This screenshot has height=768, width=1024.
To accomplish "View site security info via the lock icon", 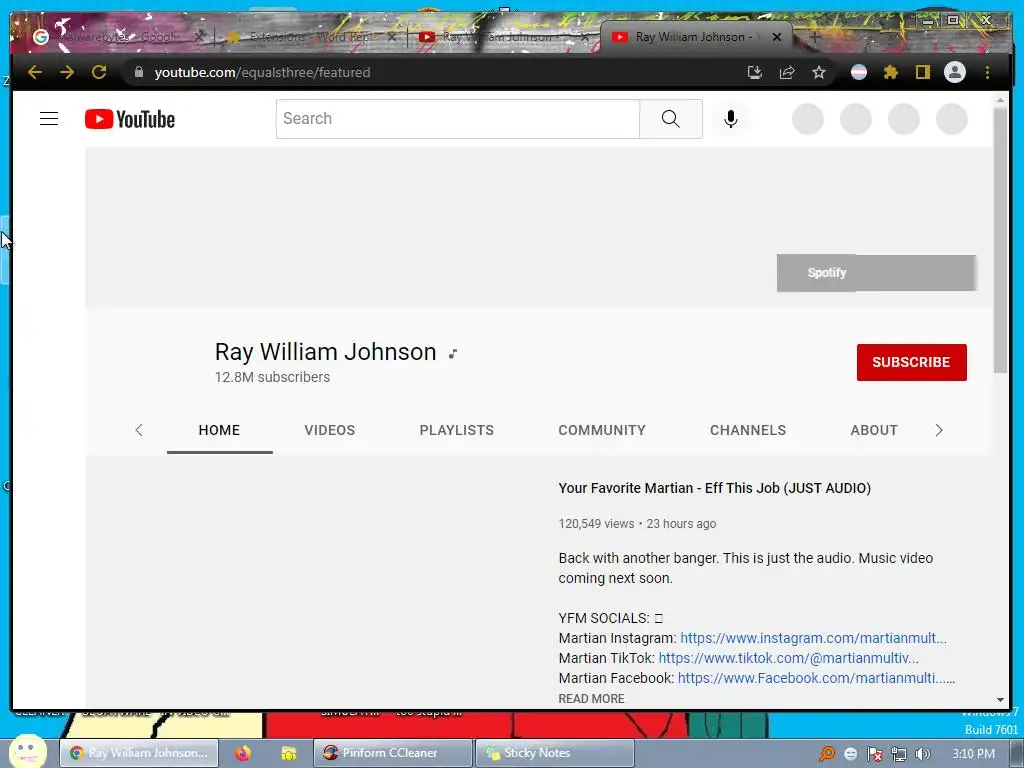I will coord(138,72).
